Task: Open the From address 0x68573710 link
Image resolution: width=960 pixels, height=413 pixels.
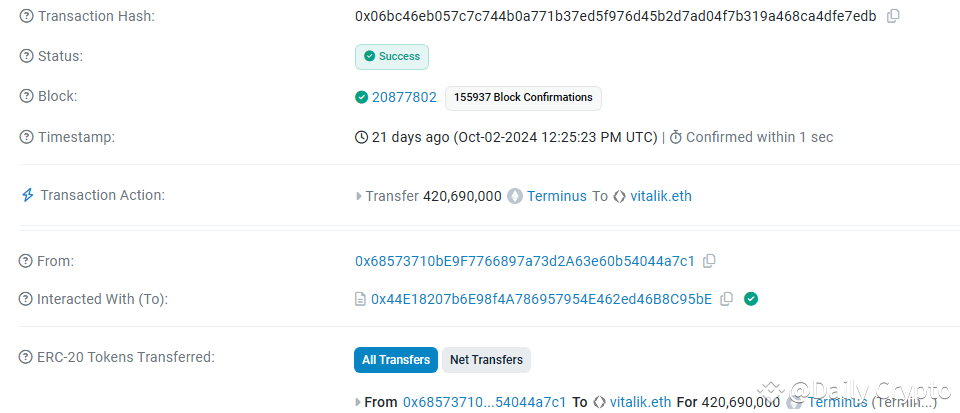Action: coord(525,261)
